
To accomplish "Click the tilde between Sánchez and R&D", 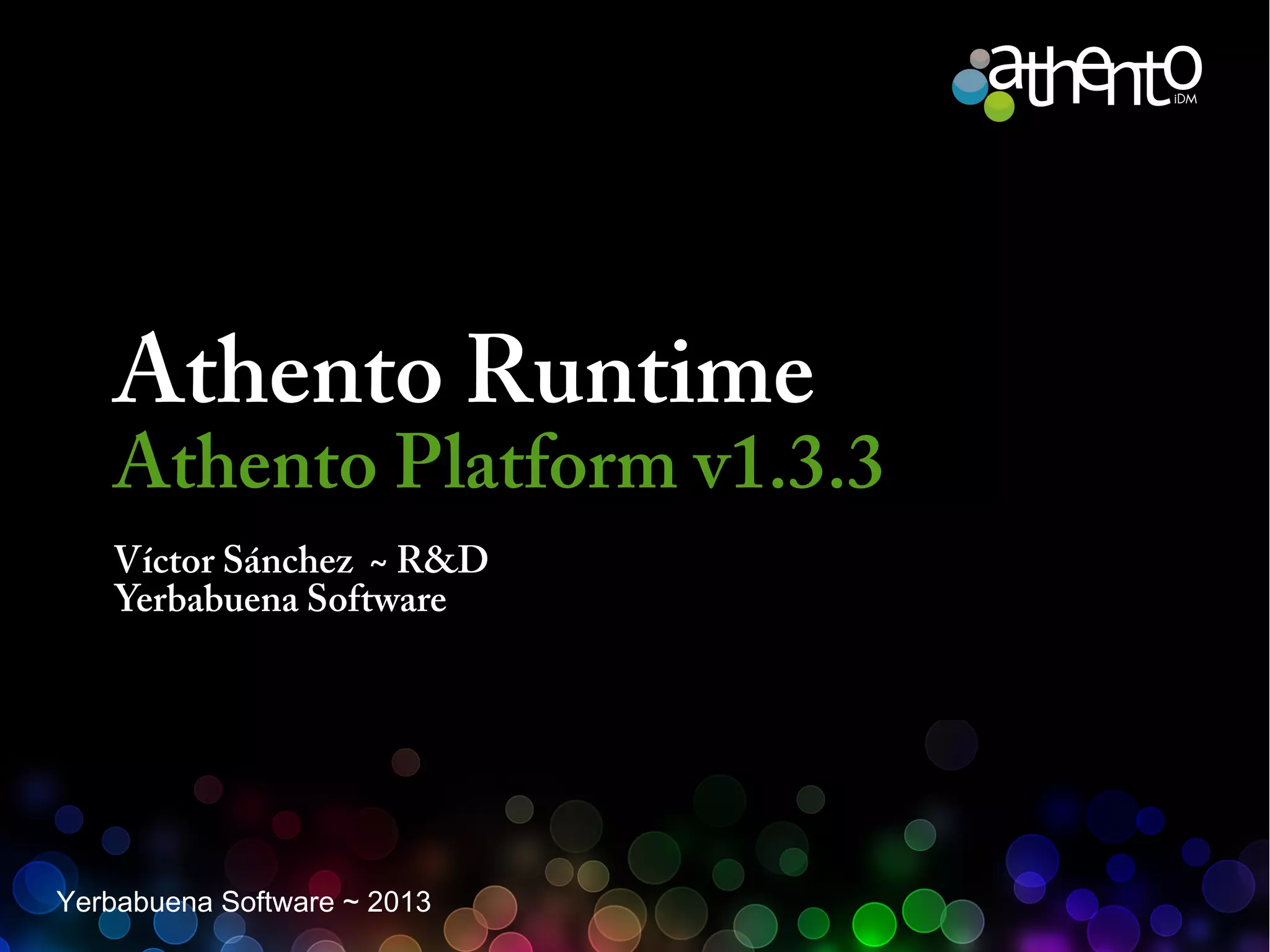I will [378, 563].
